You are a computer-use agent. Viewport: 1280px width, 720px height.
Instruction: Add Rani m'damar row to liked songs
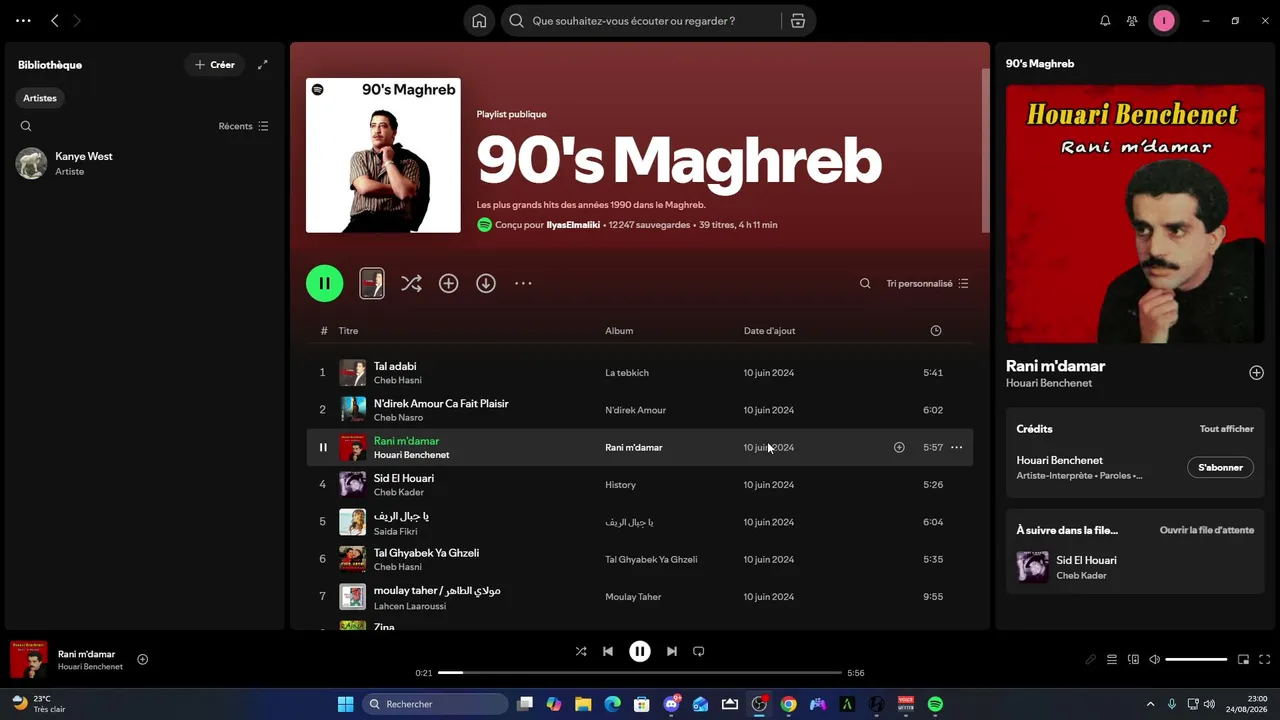[899, 448]
